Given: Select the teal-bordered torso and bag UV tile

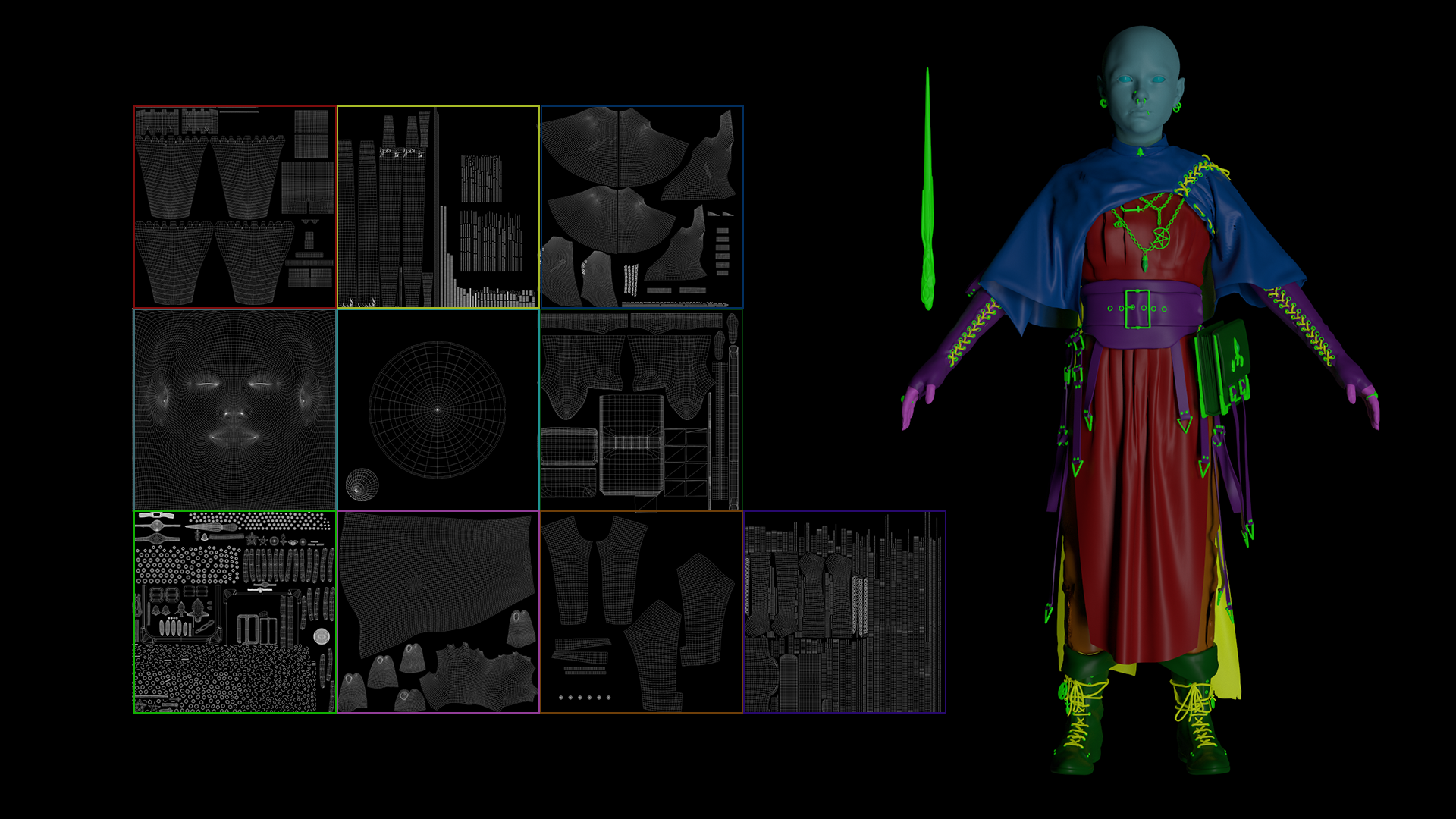Looking at the screenshot, I should tap(641, 409).
